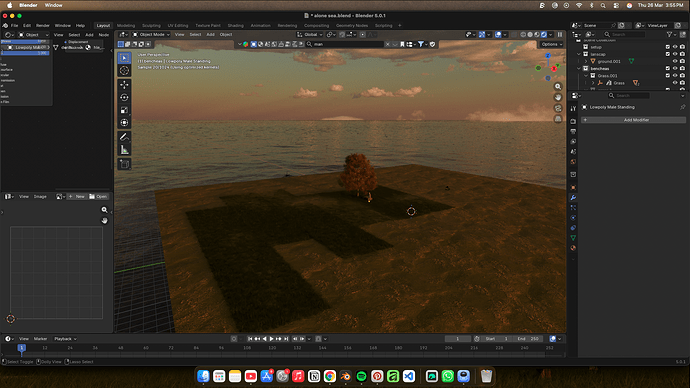The width and height of the screenshot is (690, 388).
Task: Open the Object properties orange square tab
Action: click(573, 187)
